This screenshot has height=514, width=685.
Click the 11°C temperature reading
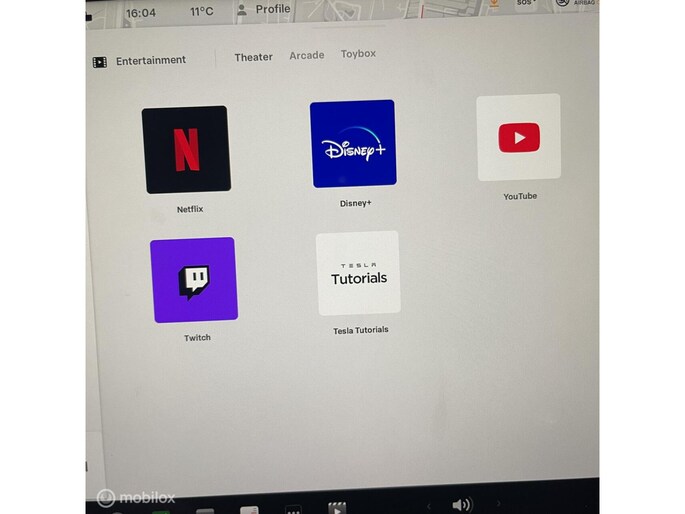202,12
